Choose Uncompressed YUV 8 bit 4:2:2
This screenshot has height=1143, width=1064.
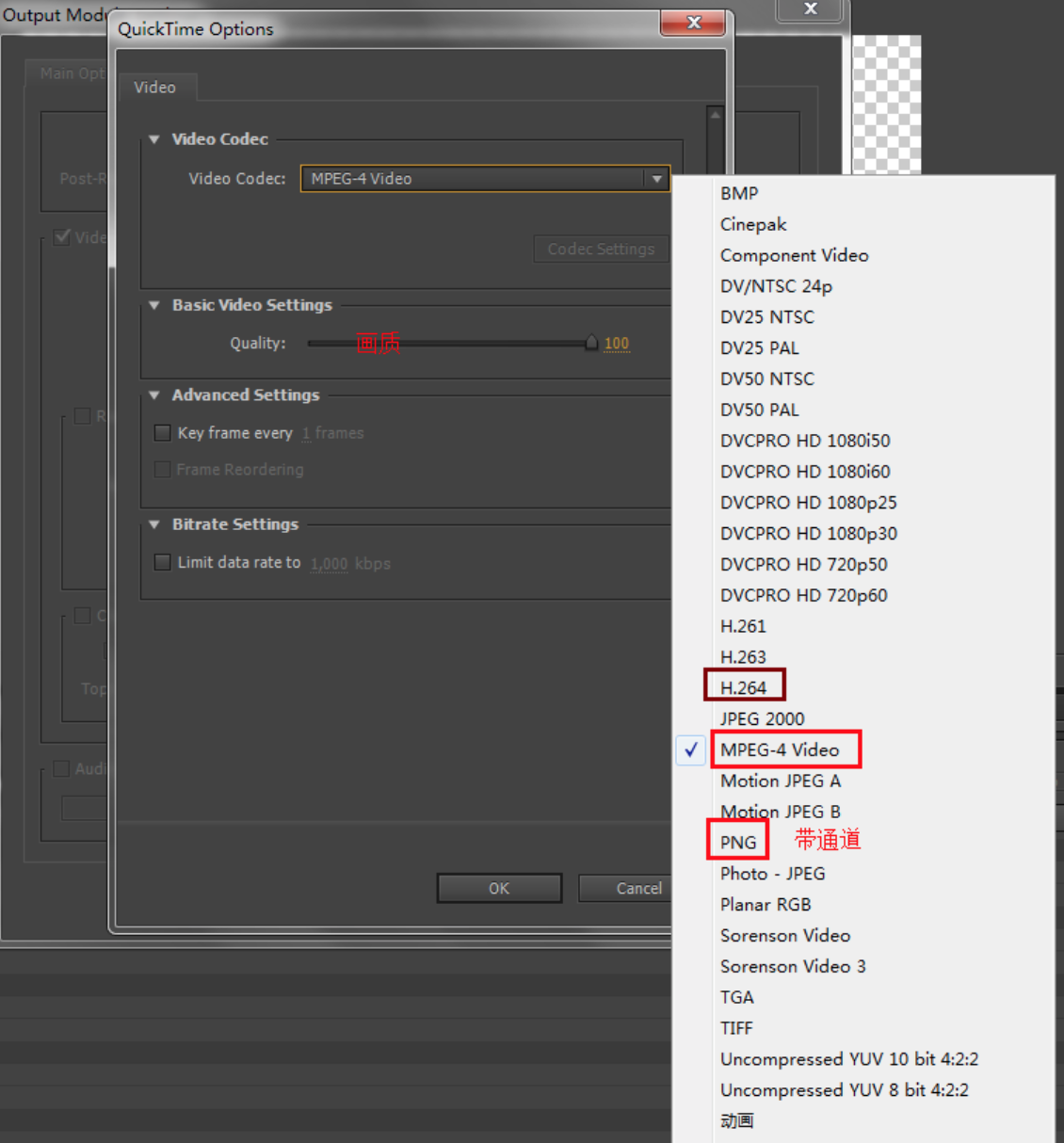click(845, 1090)
